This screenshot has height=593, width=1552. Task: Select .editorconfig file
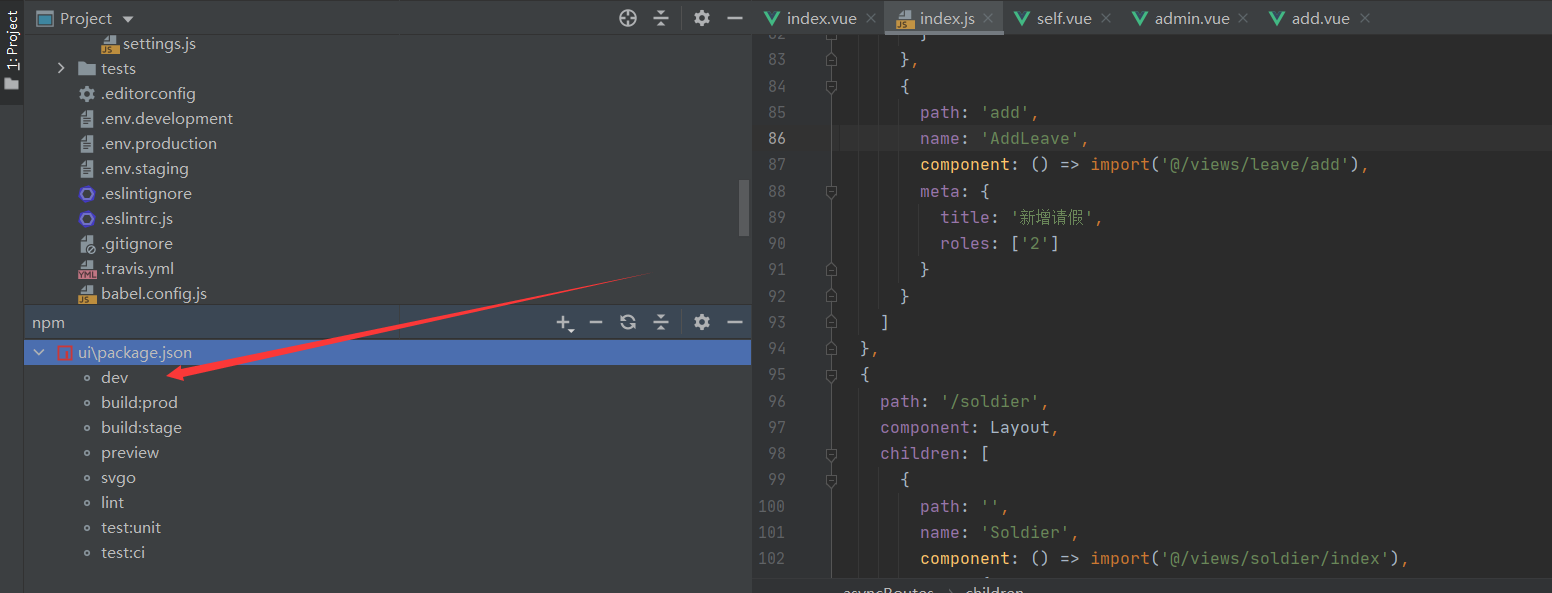[x=148, y=93]
